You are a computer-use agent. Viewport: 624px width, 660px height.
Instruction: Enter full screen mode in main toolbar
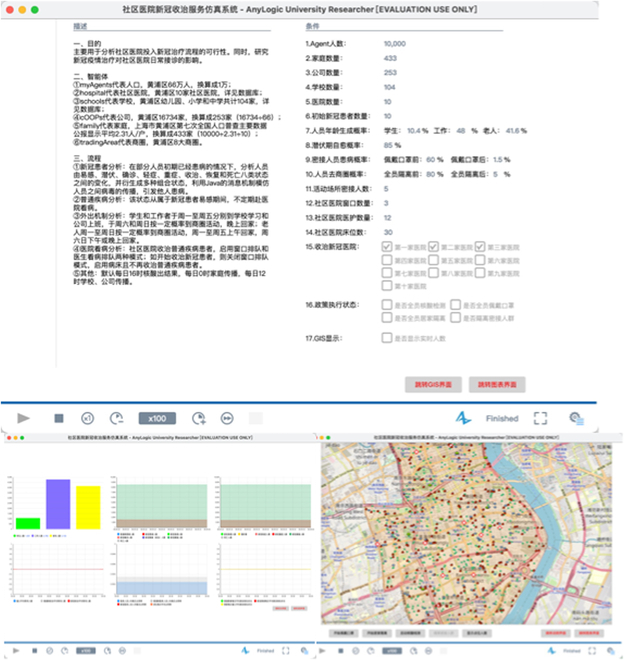click(540, 418)
